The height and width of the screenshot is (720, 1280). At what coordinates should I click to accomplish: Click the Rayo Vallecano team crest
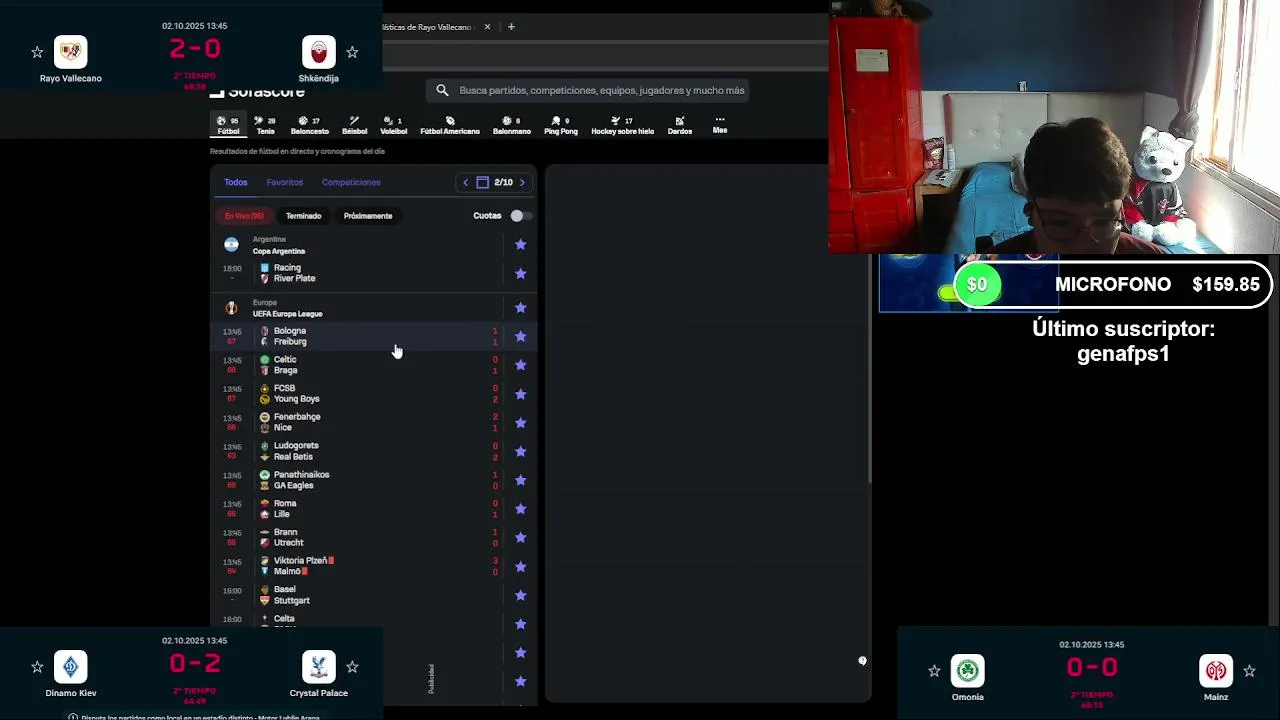point(70,52)
